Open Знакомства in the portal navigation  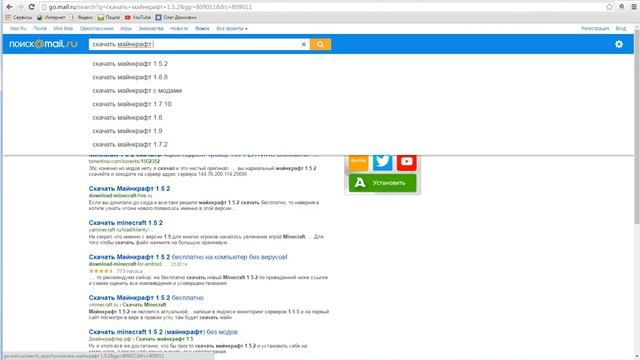151,29
